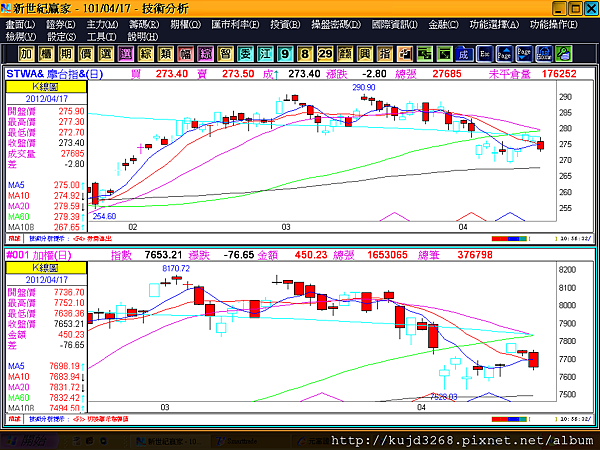Click the 290.90 high label on chart
The height and width of the screenshot is (450, 600).
tap(364, 87)
